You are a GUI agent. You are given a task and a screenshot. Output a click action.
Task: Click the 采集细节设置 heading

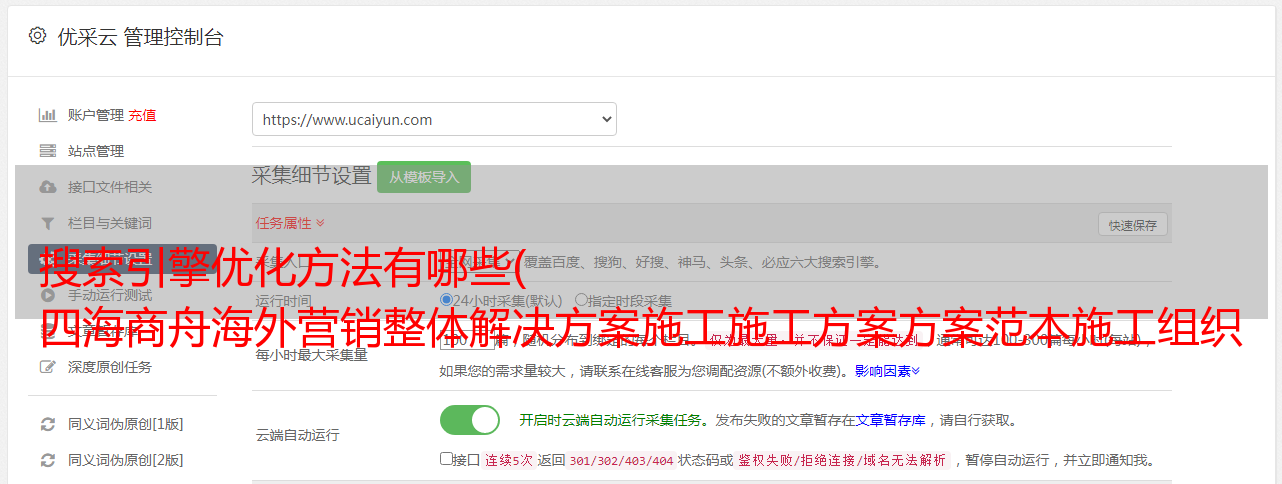tap(312, 176)
